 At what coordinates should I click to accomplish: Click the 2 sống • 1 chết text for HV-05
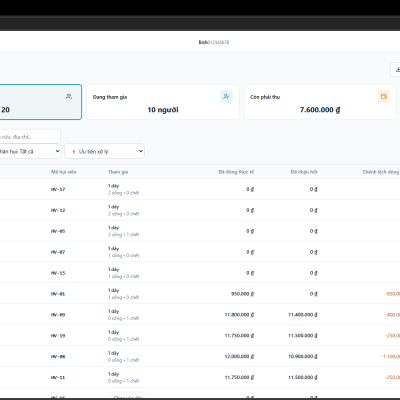click(x=123, y=235)
